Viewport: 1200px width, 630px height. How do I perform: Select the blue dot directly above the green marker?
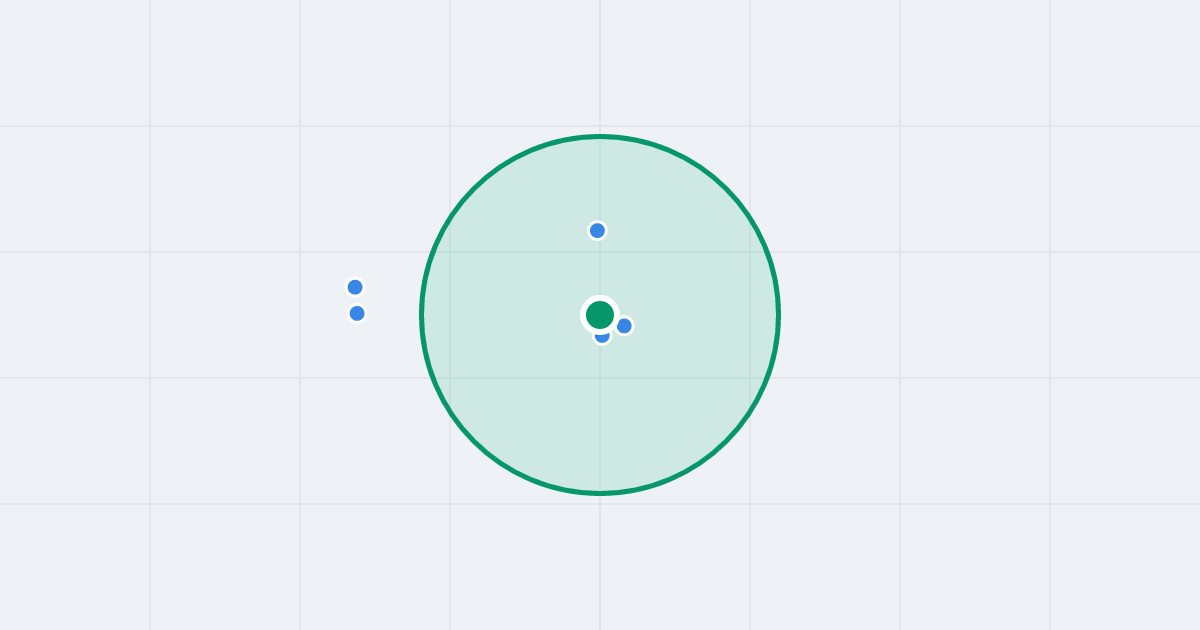click(x=597, y=231)
